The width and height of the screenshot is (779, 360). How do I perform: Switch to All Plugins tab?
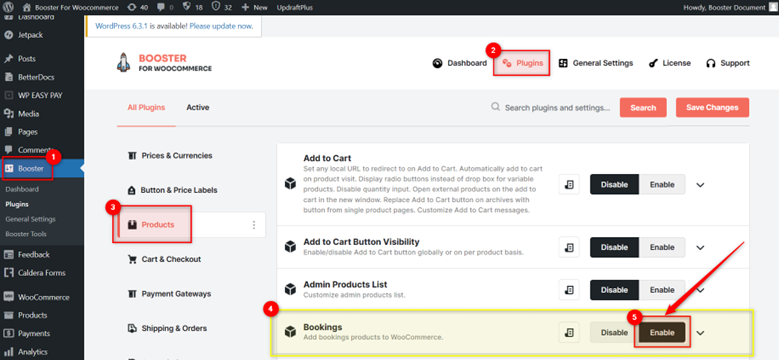(146, 107)
